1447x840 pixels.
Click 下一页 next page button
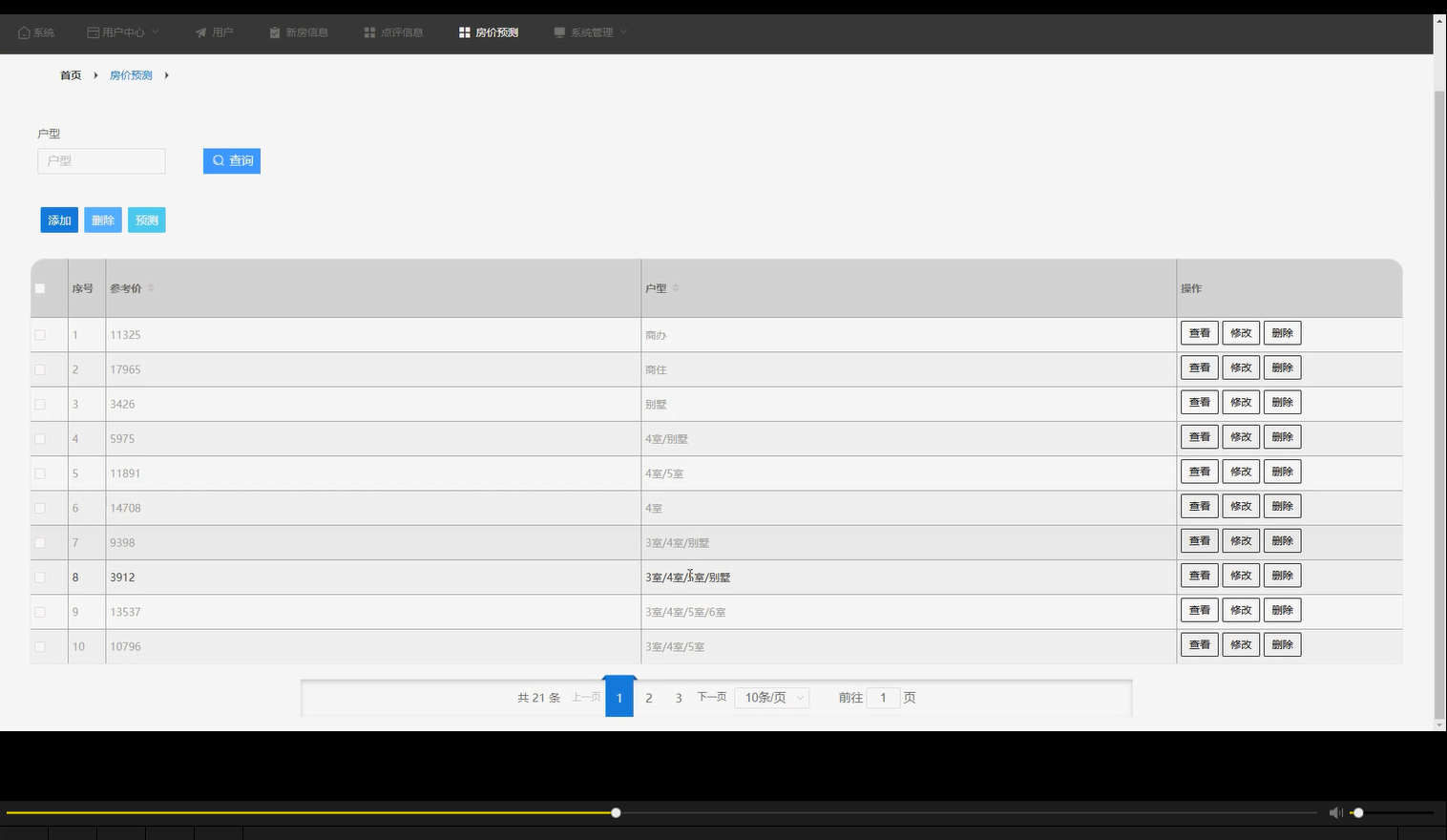(712, 697)
